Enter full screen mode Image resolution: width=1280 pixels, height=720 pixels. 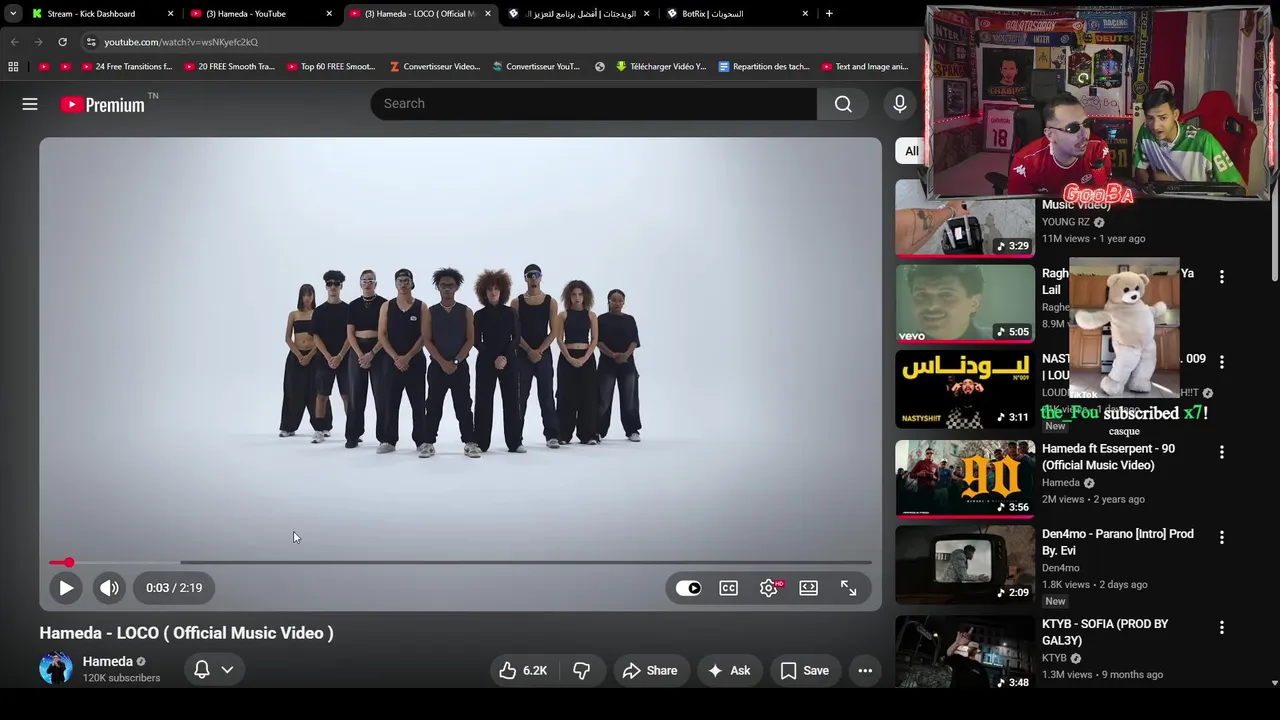849,588
